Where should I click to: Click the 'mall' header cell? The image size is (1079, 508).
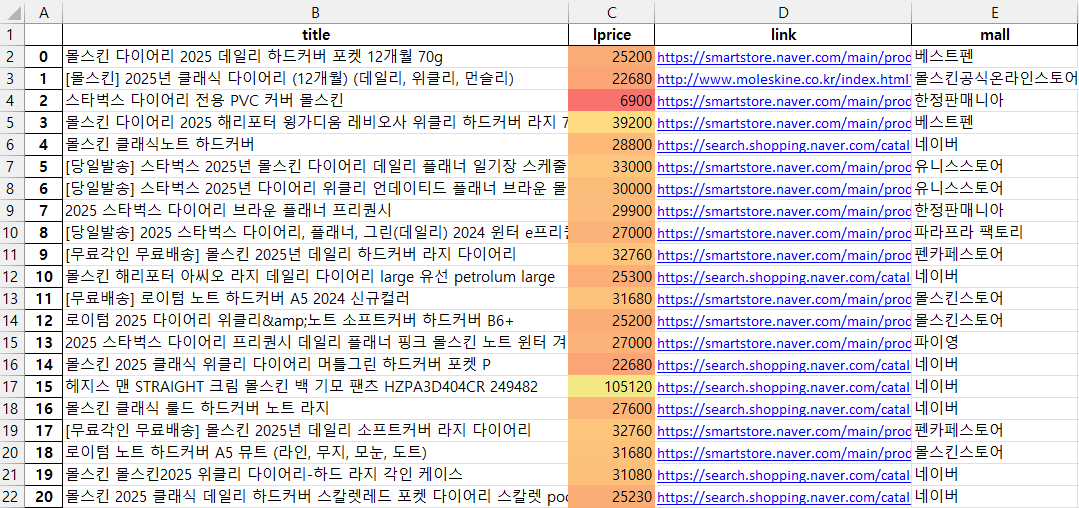click(x=995, y=34)
